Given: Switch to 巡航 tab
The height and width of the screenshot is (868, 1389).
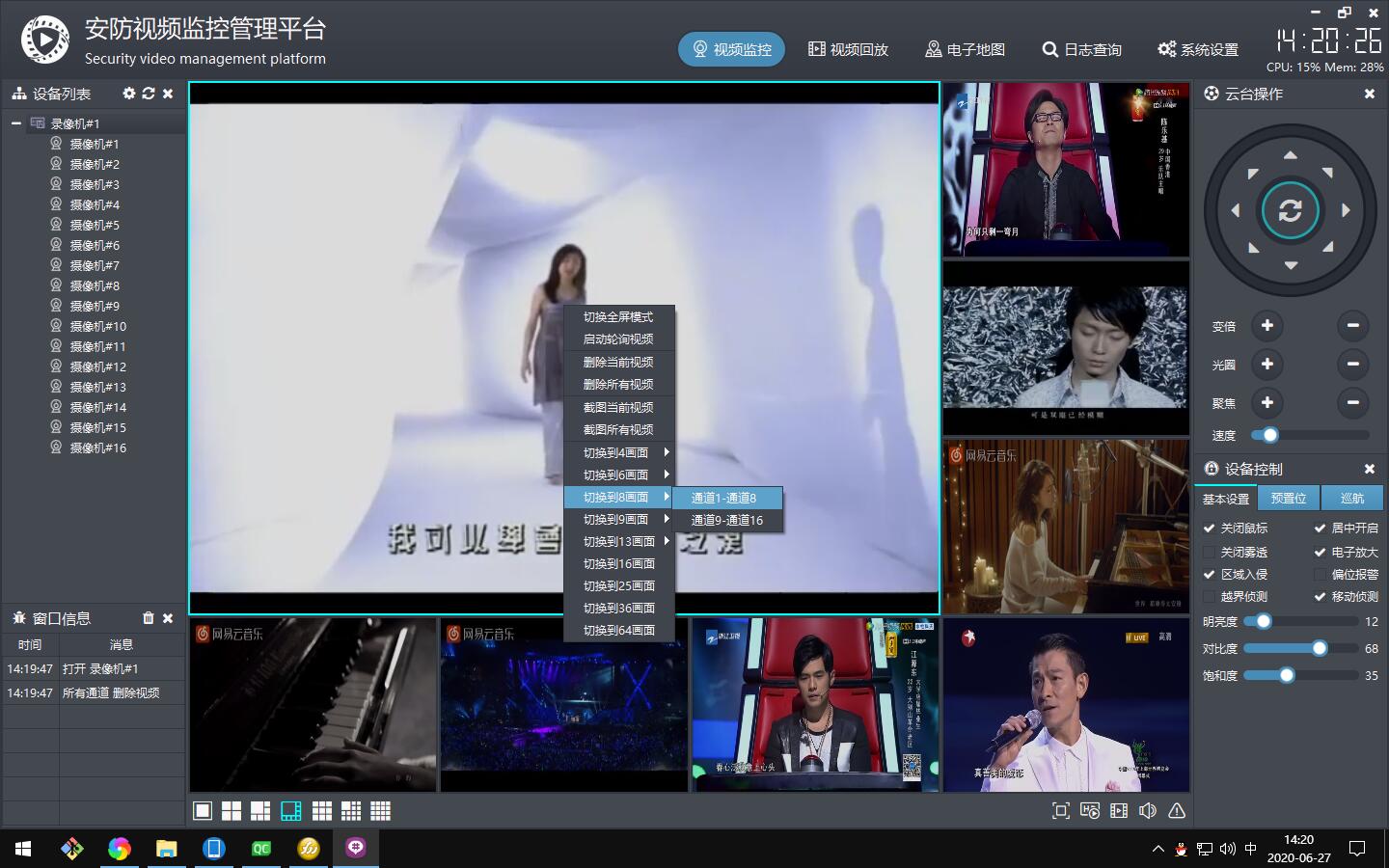Looking at the screenshot, I should tap(1352, 498).
